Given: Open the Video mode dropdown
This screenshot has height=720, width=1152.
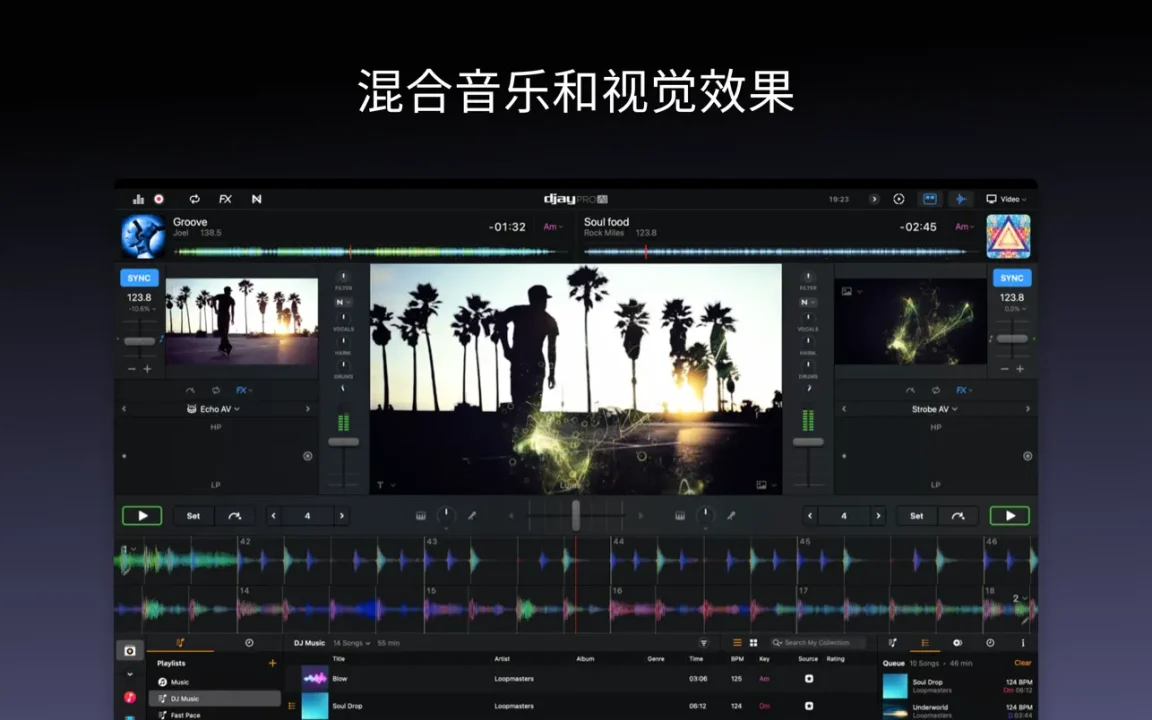Looking at the screenshot, I should click(x=1006, y=199).
